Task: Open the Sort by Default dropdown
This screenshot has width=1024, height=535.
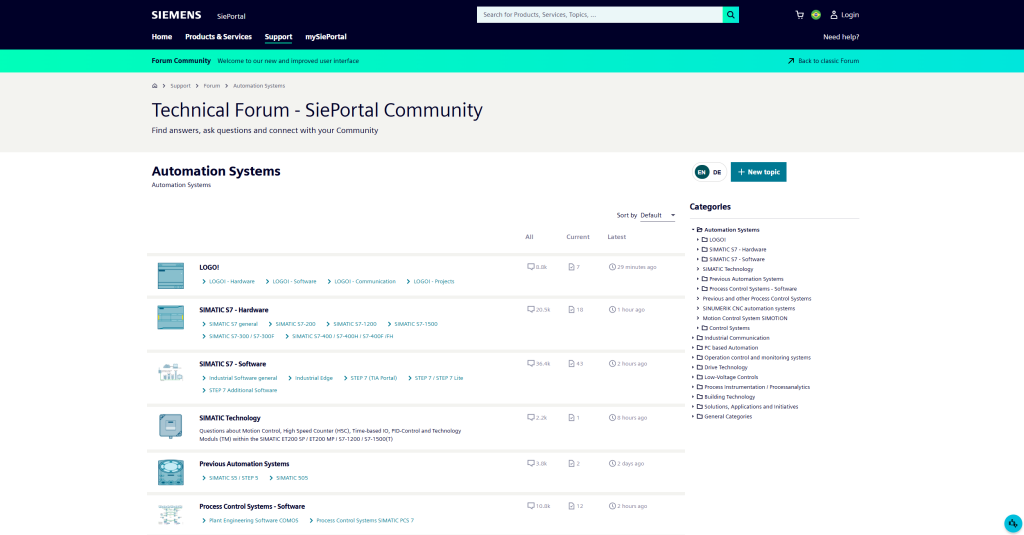Action: pyautogui.click(x=658, y=215)
